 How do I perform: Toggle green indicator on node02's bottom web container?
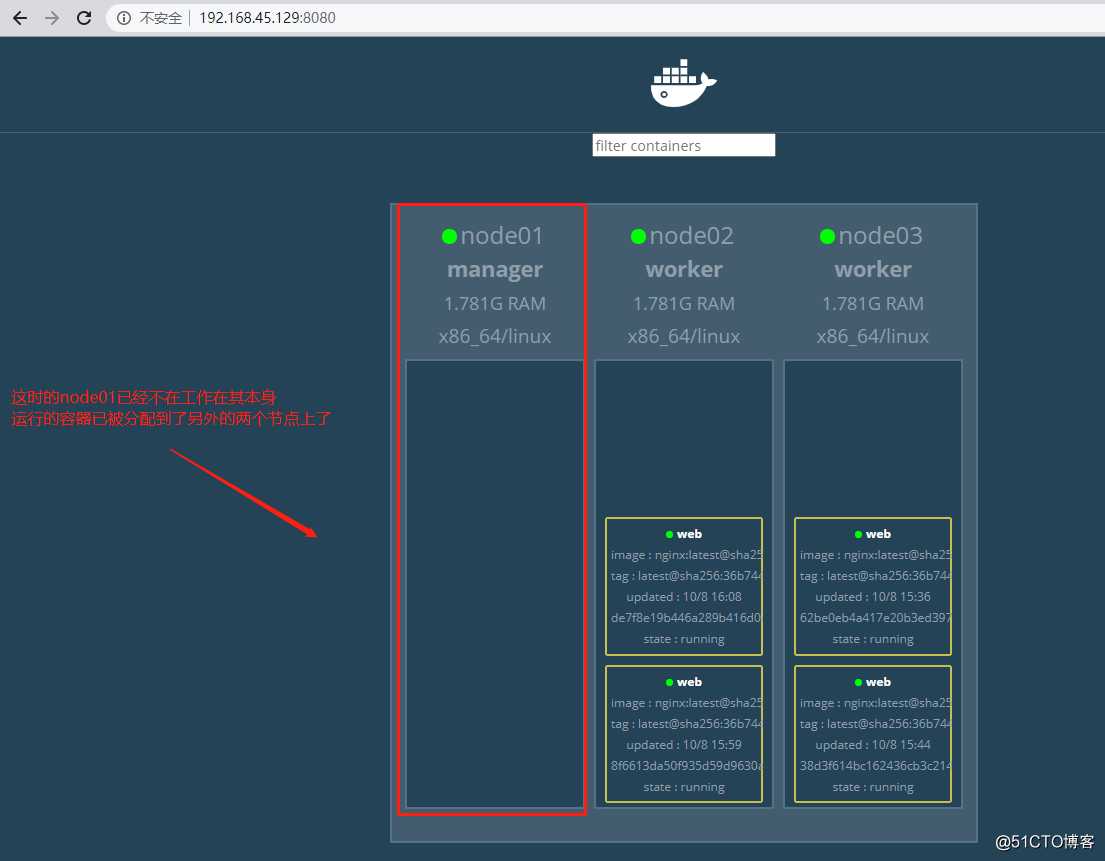(x=668, y=681)
